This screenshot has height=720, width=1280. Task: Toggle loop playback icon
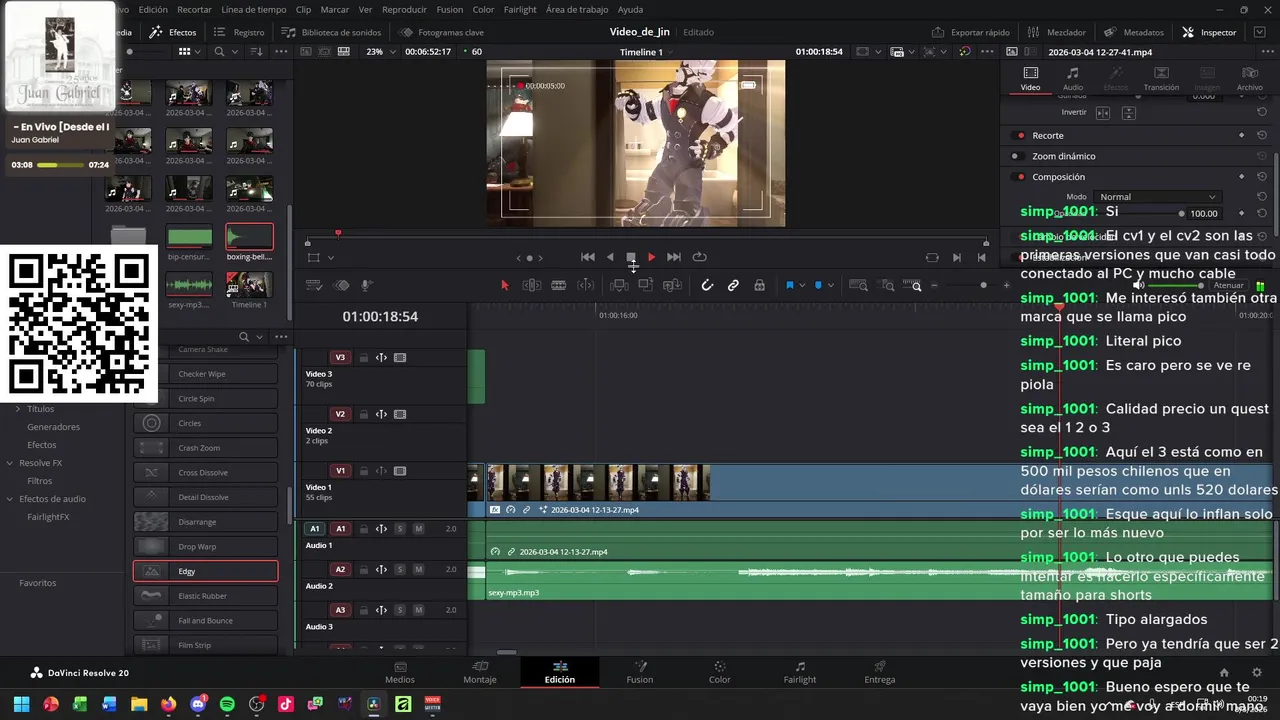coord(699,257)
